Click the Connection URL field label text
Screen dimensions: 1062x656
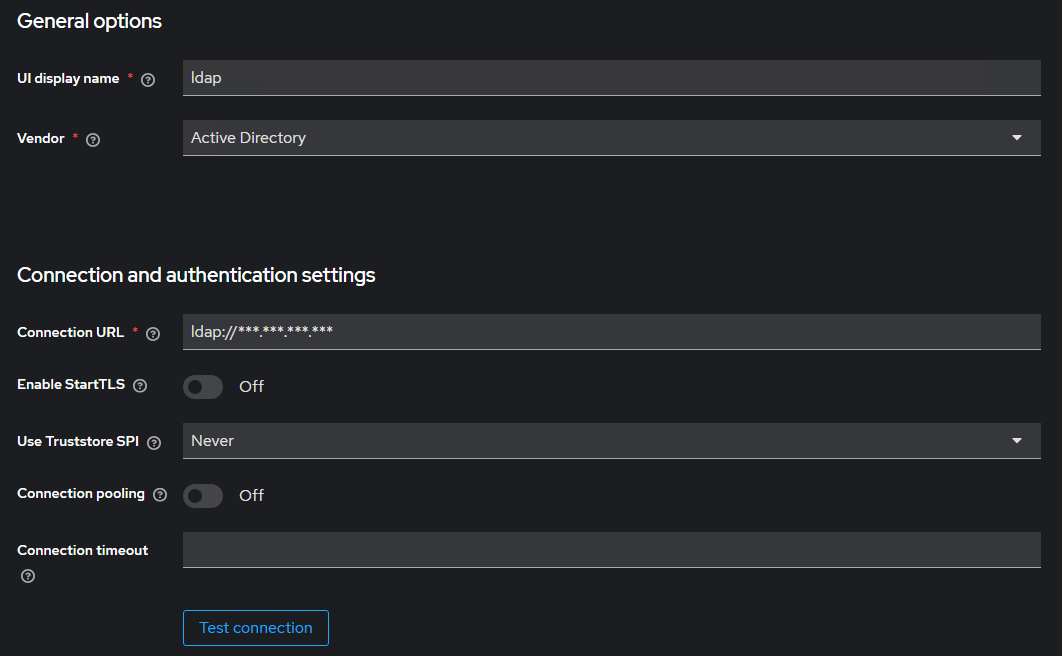pos(70,333)
